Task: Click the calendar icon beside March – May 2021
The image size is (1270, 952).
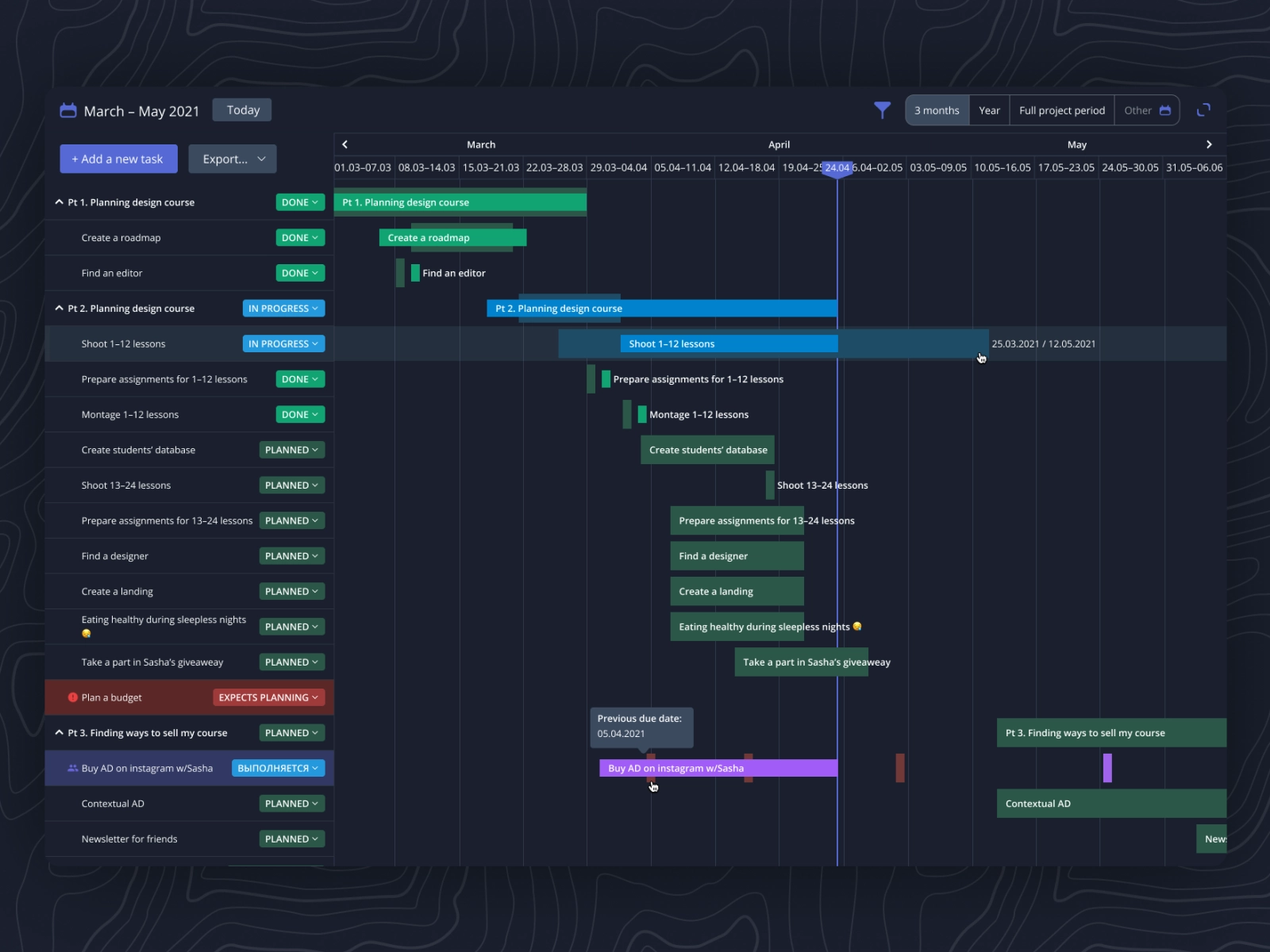Action: coord(68,111)
